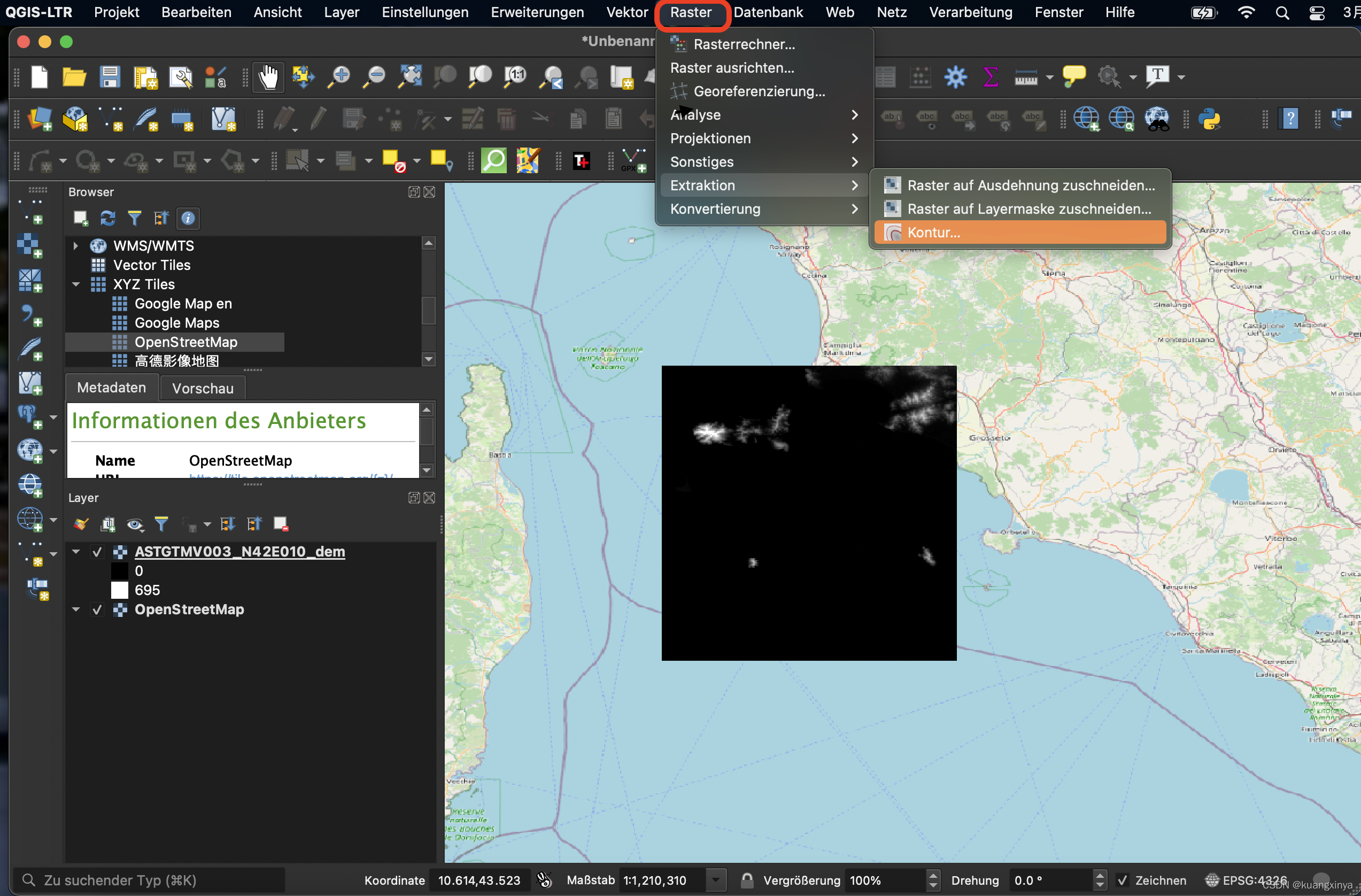1361x896 pixels.
Task: Uncheck the ASTGTMV003_N42E010_dem layer visibility
Action: (97, 552)
